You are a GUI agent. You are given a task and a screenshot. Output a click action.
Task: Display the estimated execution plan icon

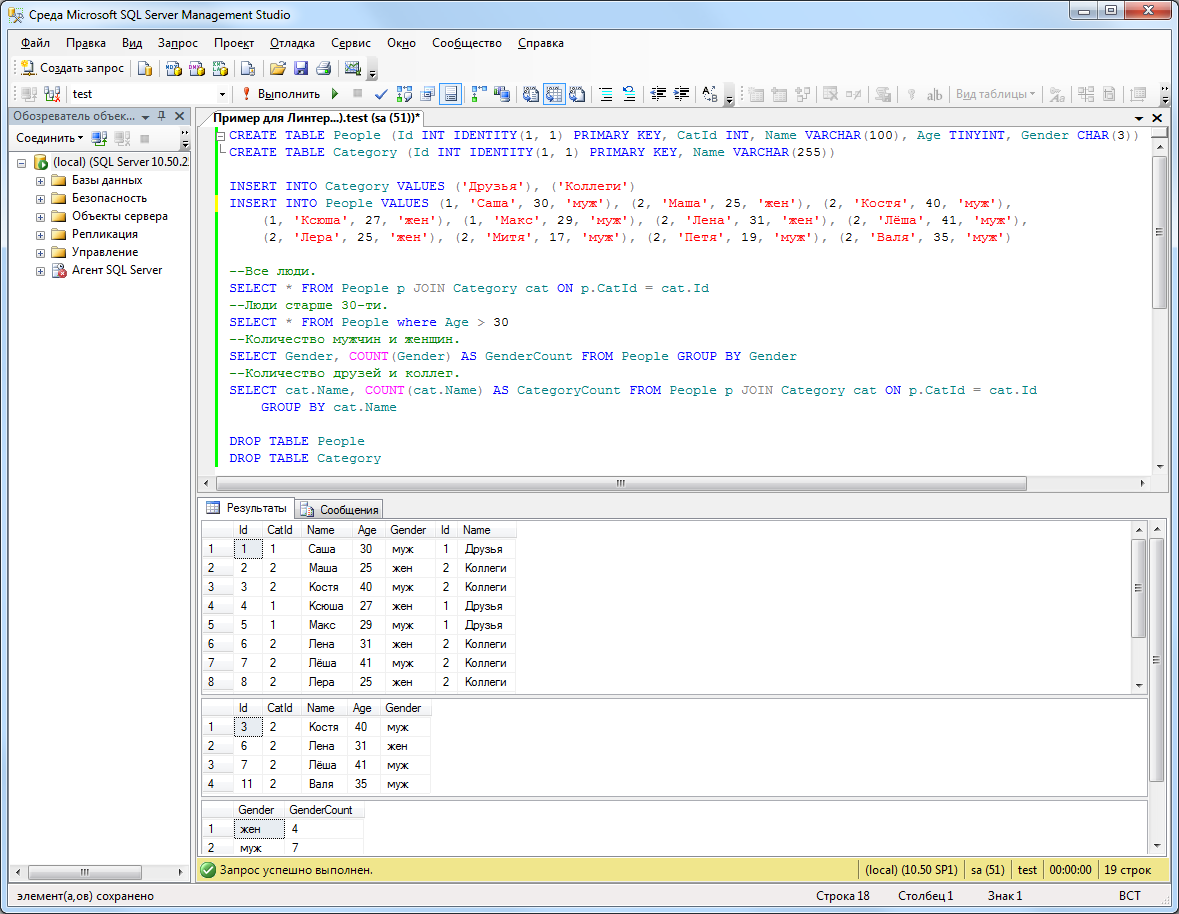point(405,94)
